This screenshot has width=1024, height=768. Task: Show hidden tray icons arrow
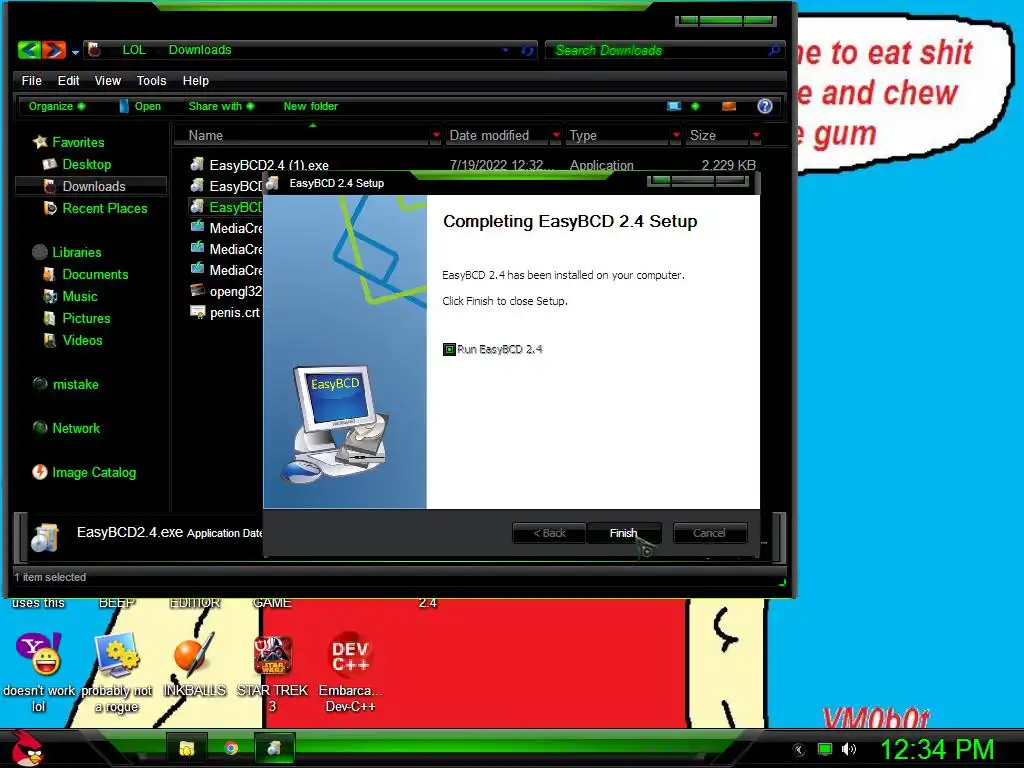(799, 750)
